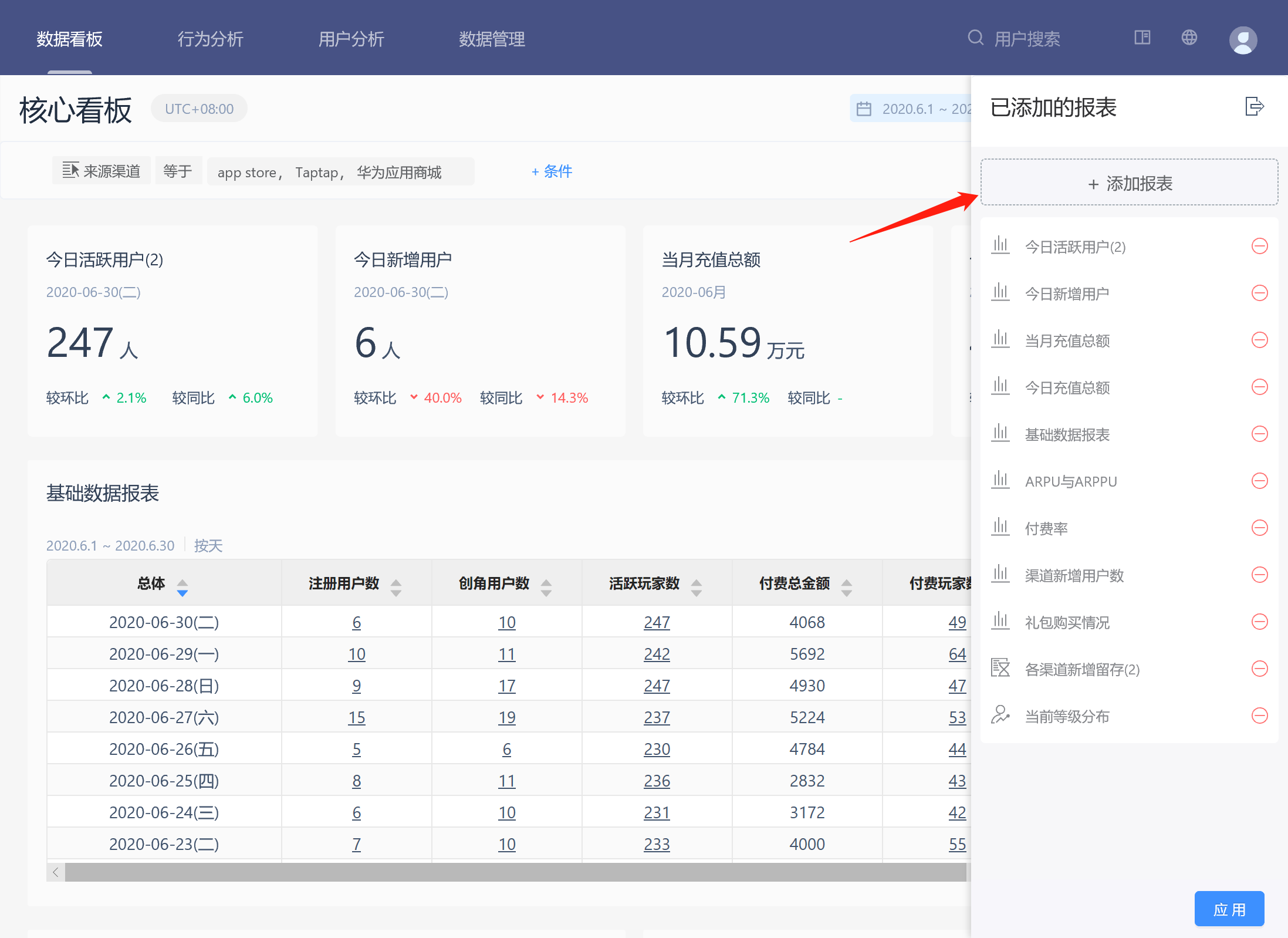Sort table by 总体 column
Screen dimensions: 1288x938
(182, 588)
